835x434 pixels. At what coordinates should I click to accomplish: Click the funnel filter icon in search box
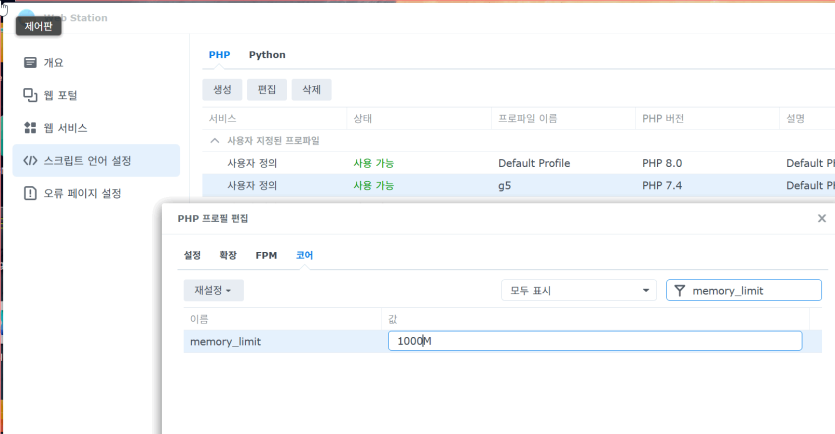pyautogui.click(x=680, y=290)
